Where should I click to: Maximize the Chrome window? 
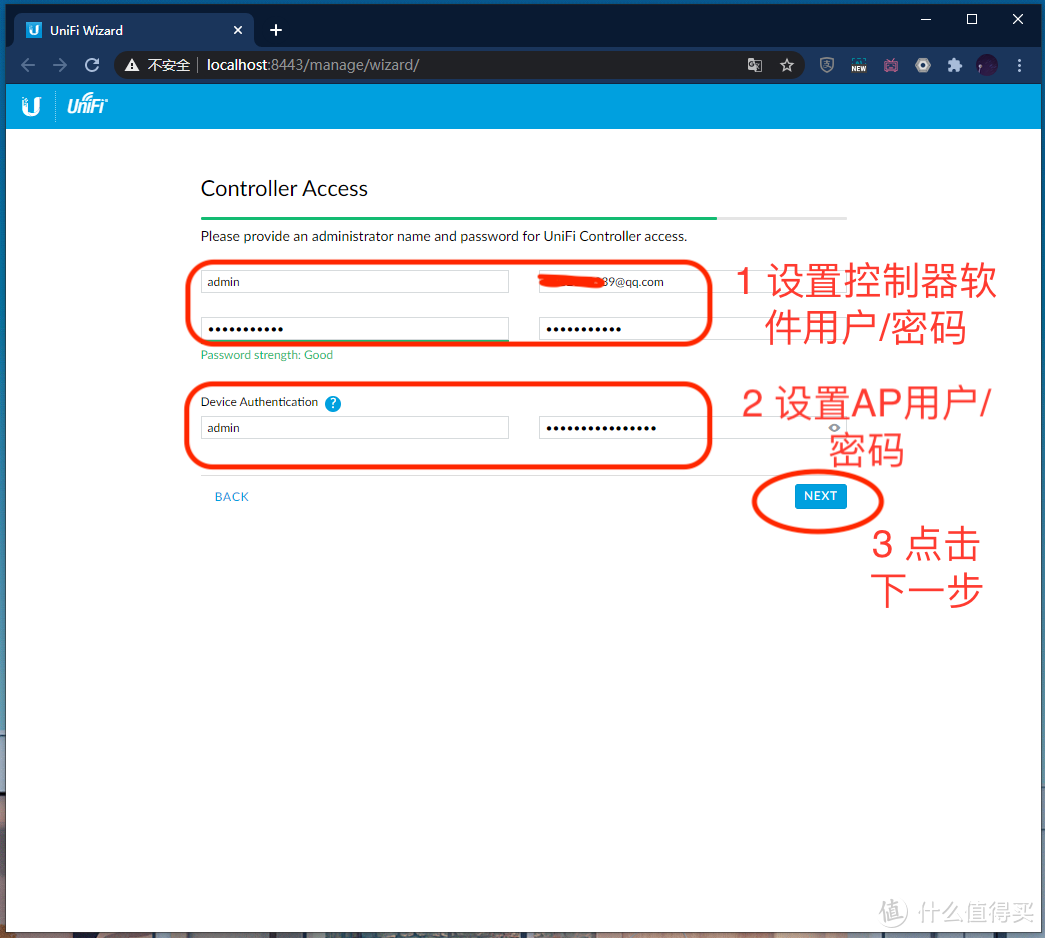(x=972, y=19)
